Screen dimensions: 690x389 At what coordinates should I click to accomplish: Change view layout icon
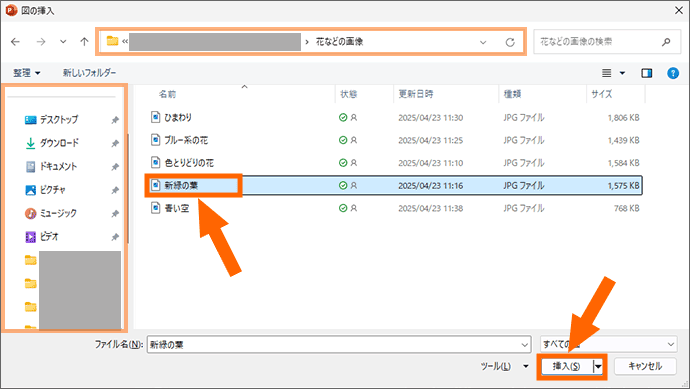[606, 73]
